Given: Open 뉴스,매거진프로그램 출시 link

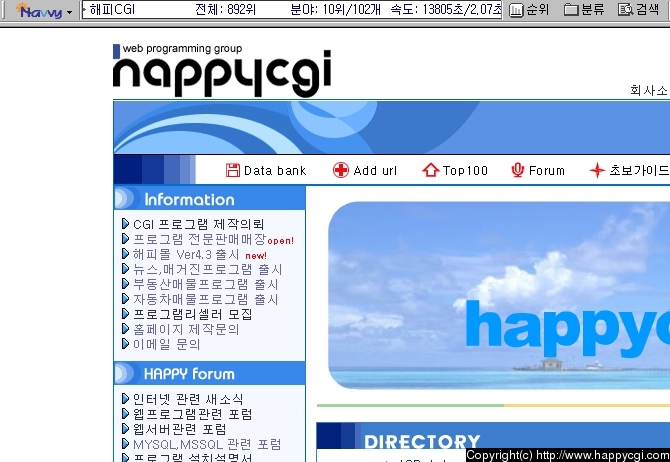Looking at the screenshot, I should [207, 269].
